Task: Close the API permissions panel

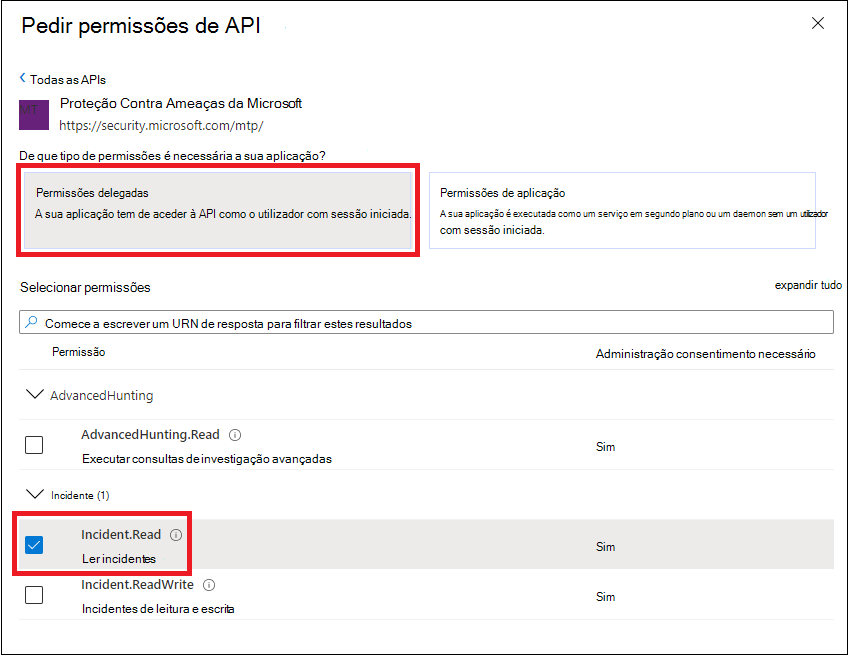Action: (x=818, y=23)
